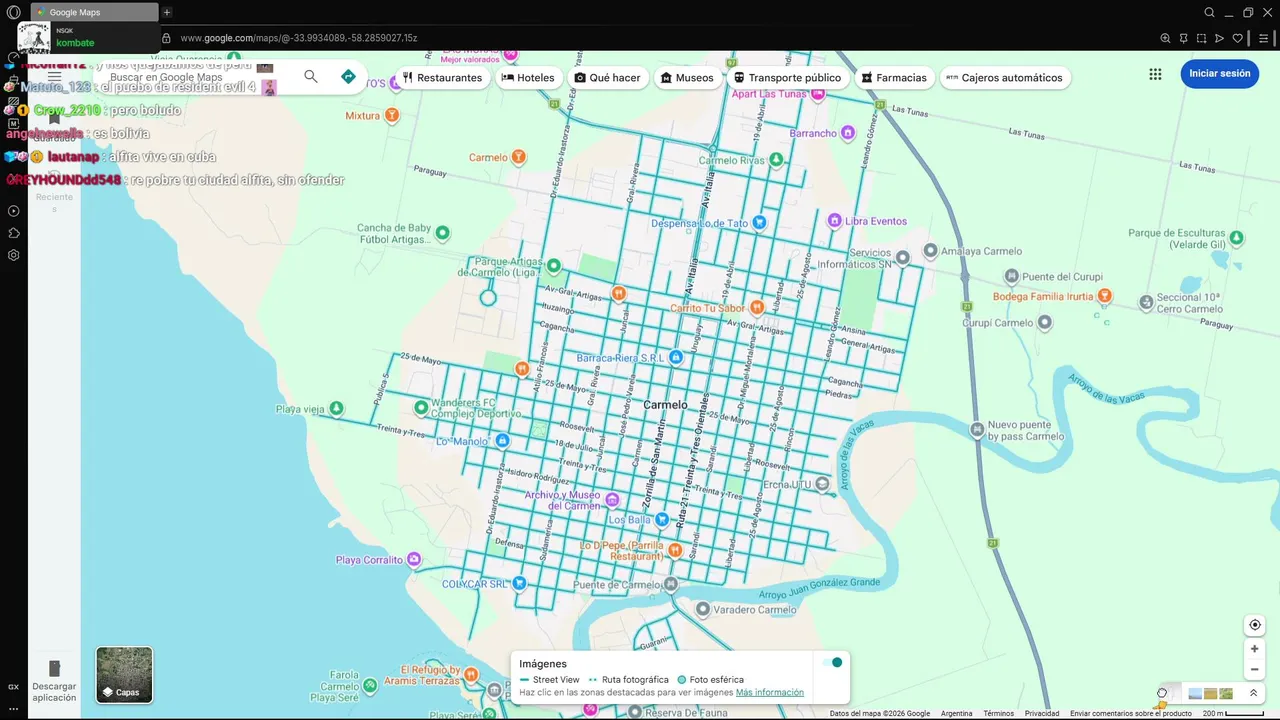Select the Museos category chip

pos(687,77)
